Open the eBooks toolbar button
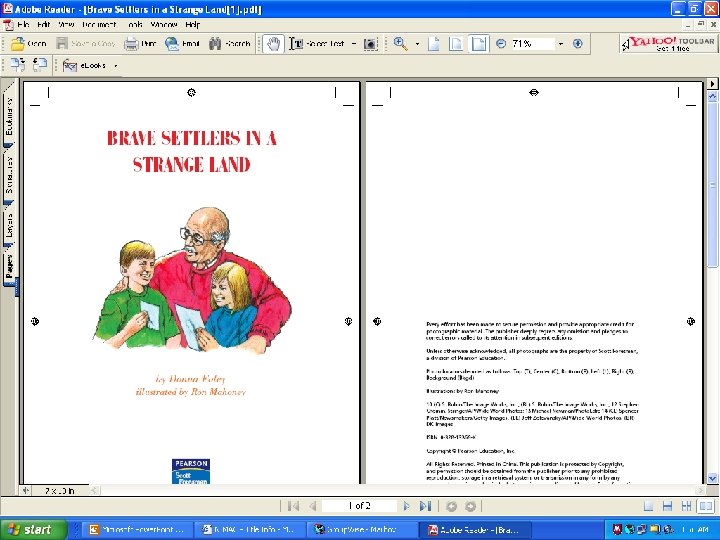Screen dimensions: 720x540 (x=84, y=66)
